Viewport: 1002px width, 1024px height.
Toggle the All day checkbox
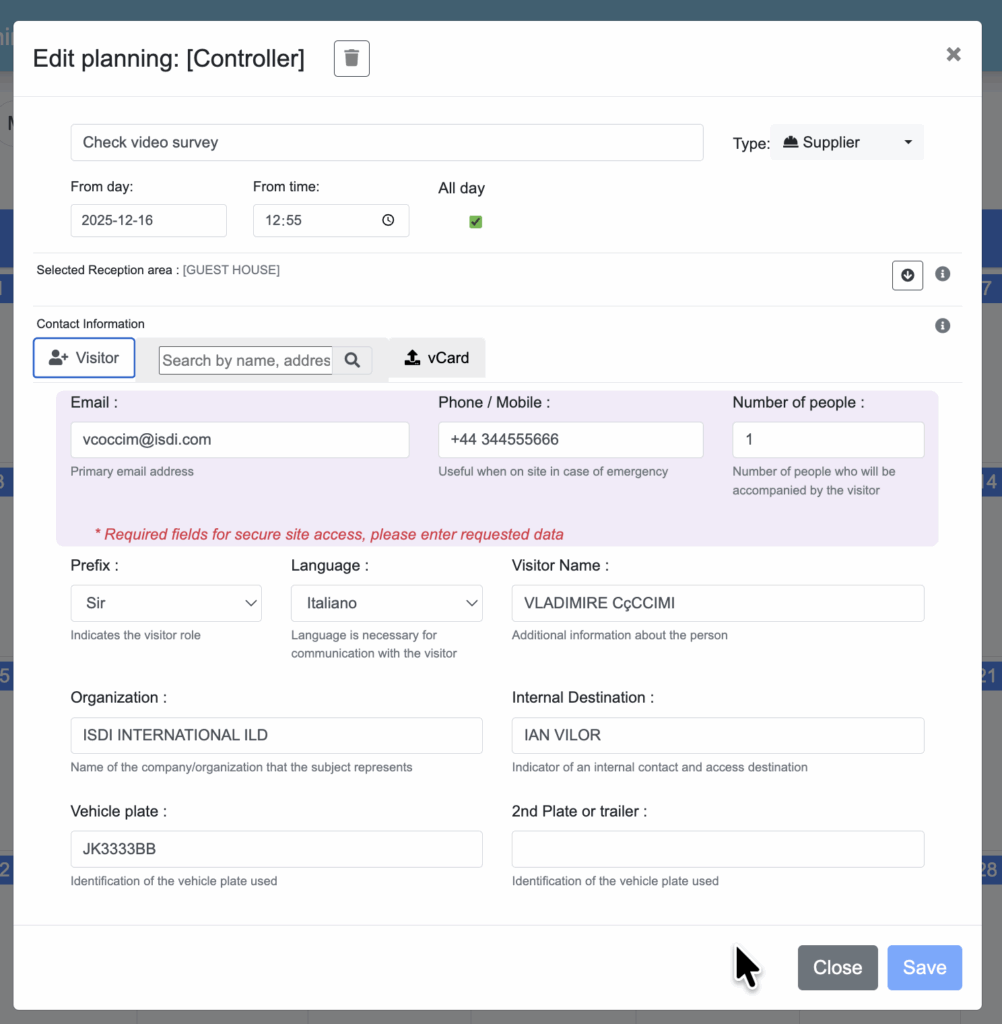[x=476, y=222]
